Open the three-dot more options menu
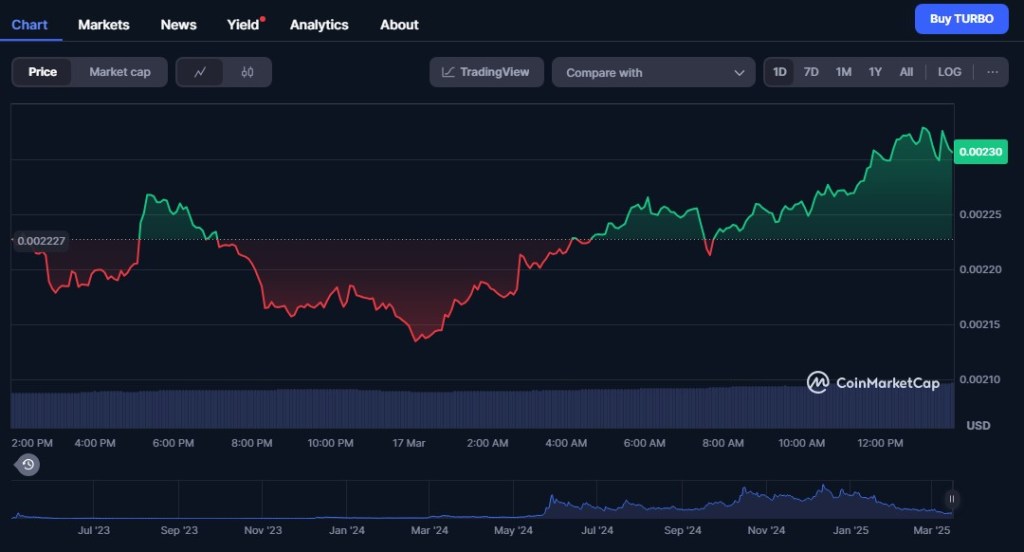The height and width of the screenshot is (552, 1024). pos(992,72)
